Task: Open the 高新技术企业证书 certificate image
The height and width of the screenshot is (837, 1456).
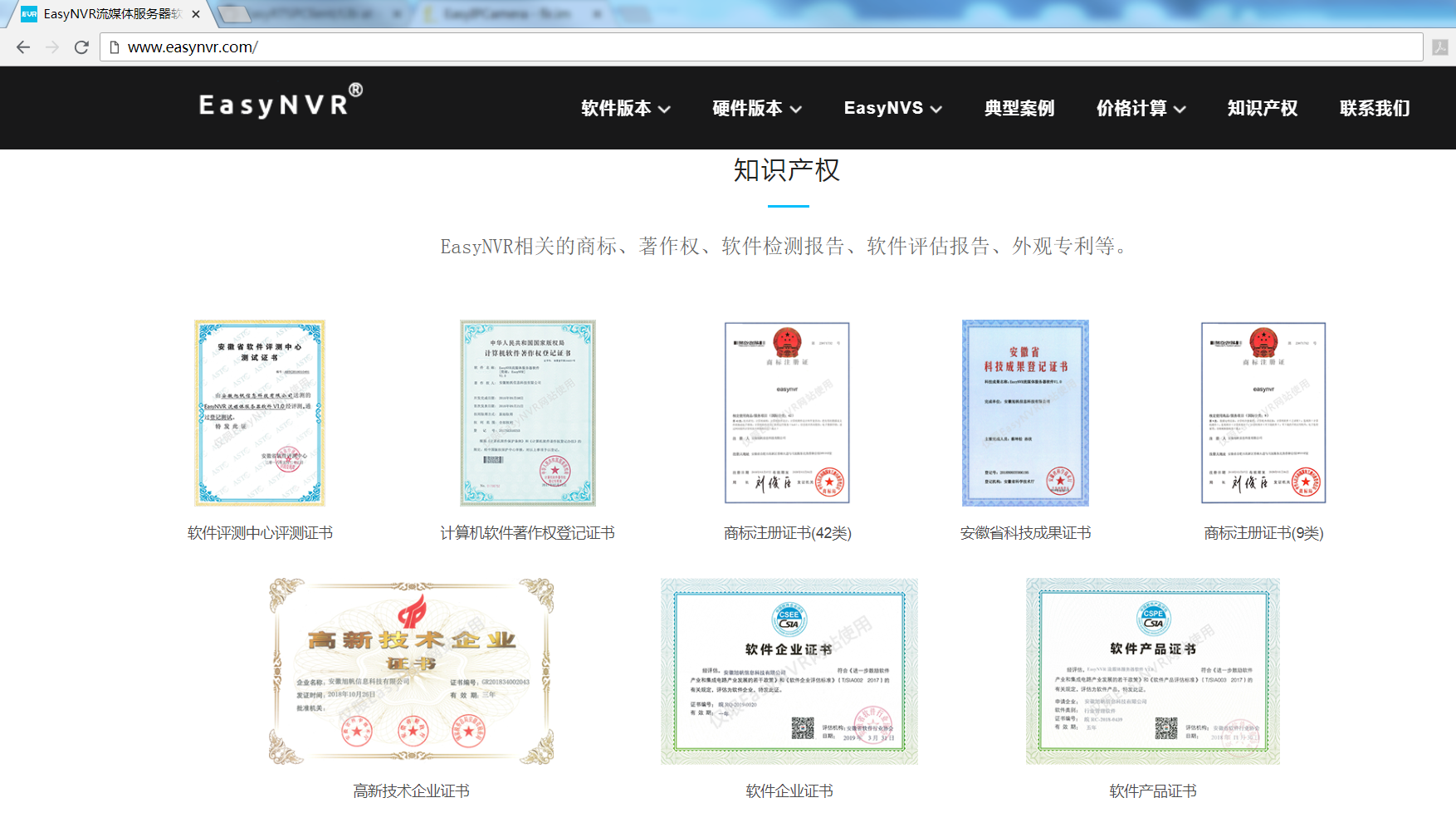Action: 412,672
